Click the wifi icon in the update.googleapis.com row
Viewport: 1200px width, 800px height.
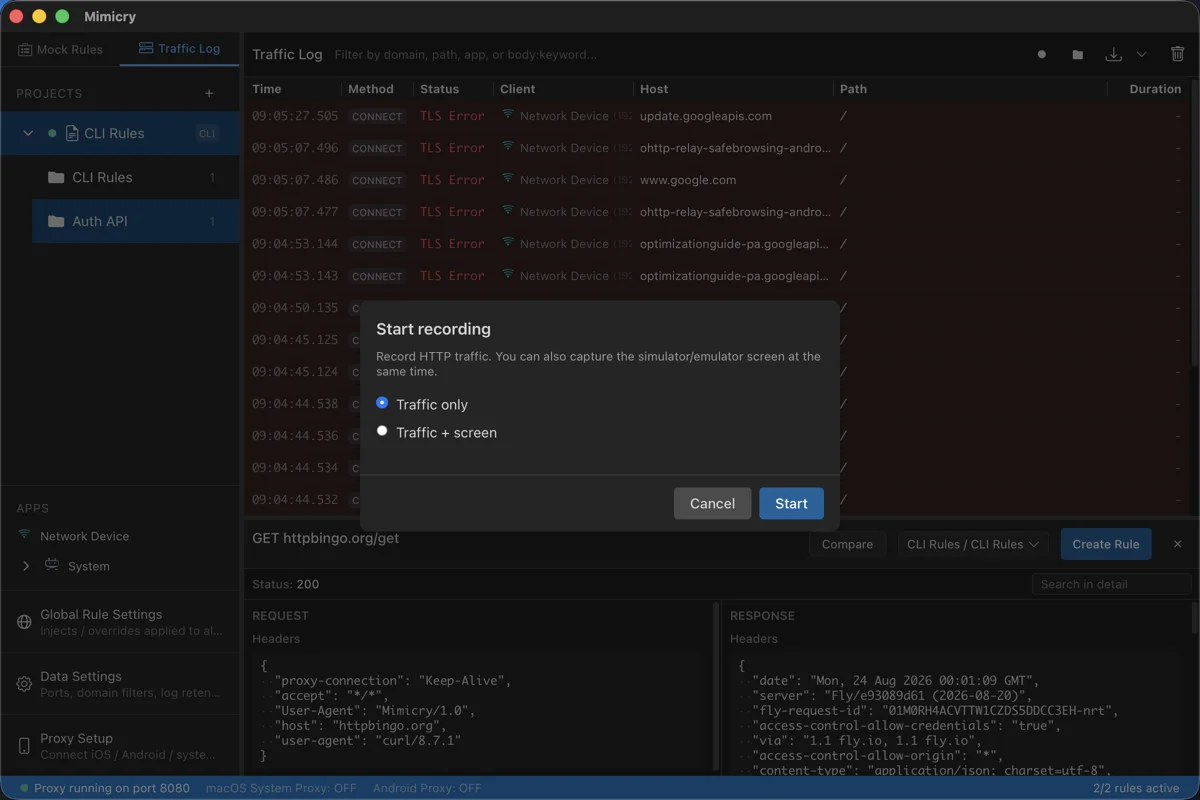(x=508, y=115)
